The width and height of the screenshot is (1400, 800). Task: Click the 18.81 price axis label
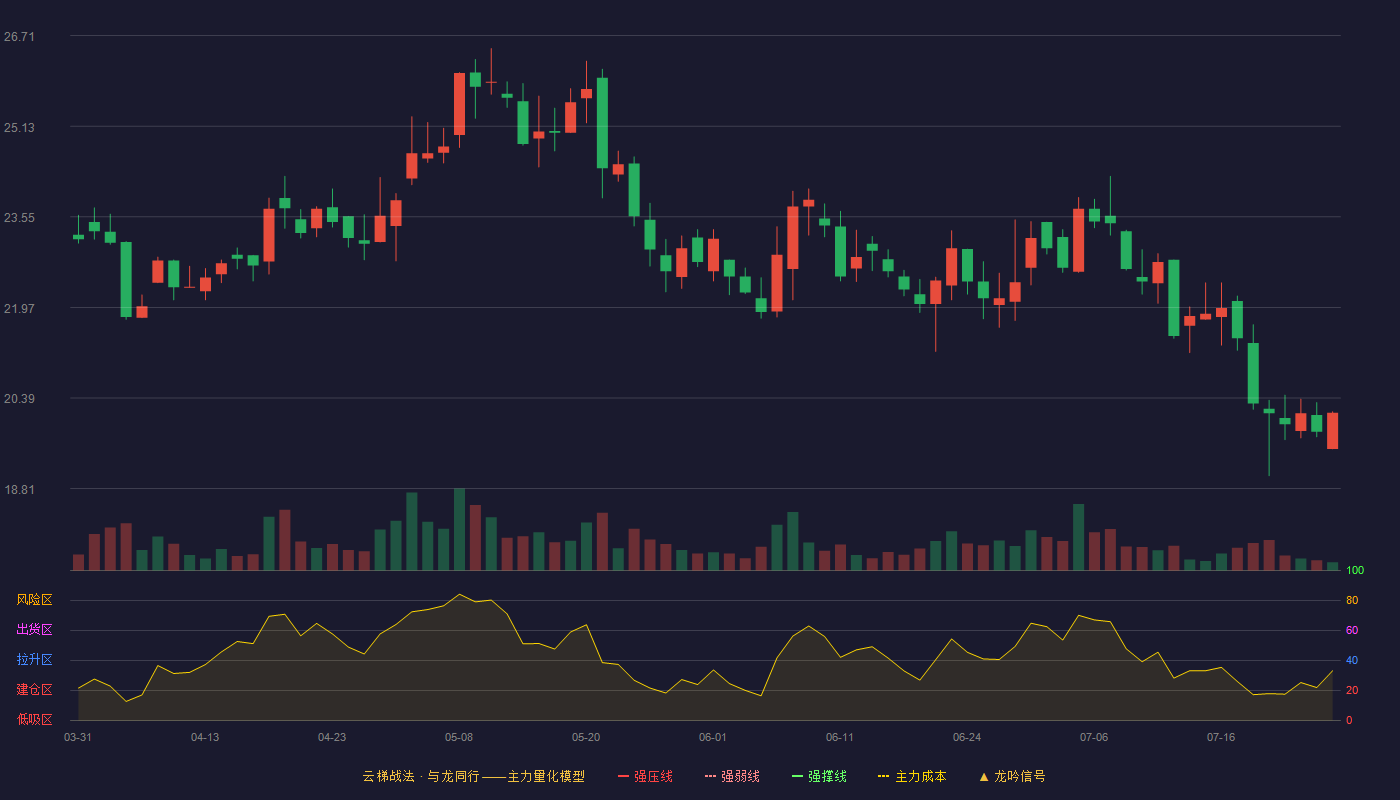tap(19, 490)
